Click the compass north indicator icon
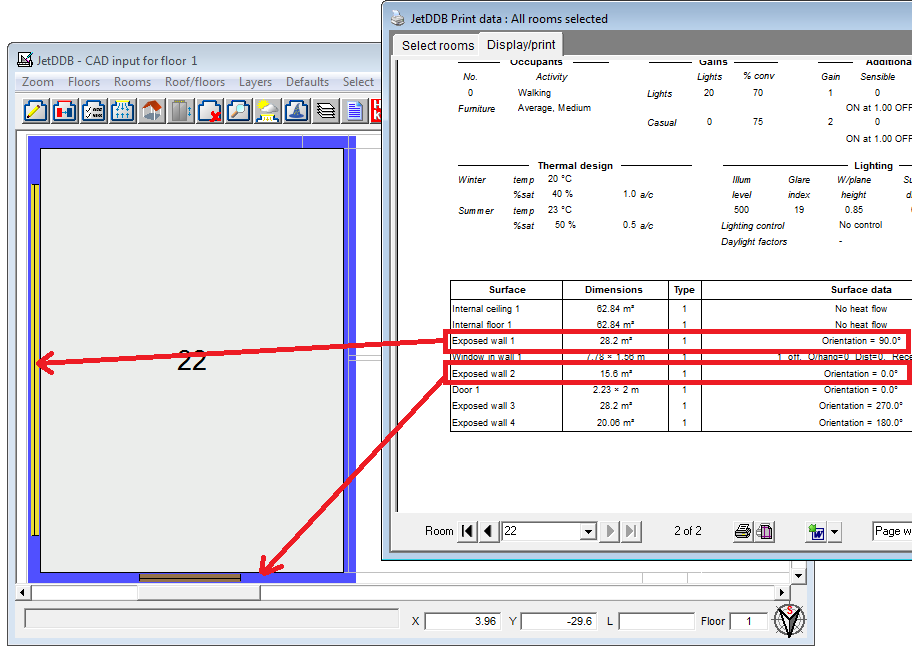Viewport: 912px width, 646px height. pyautogui.click(x=790, y=621)
